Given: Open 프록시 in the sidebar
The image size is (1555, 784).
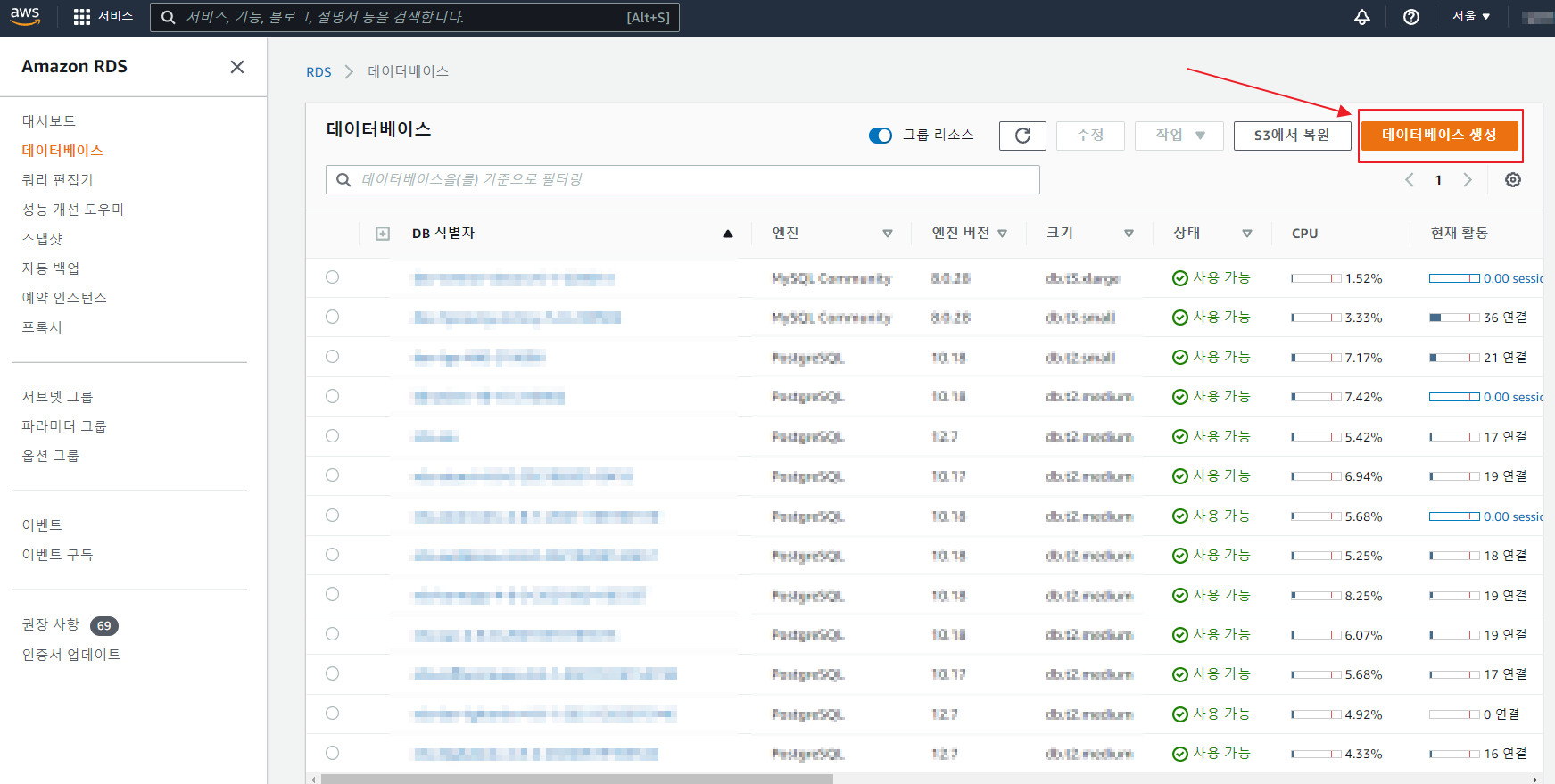Looking at the screenshot, I should point(42,327).
